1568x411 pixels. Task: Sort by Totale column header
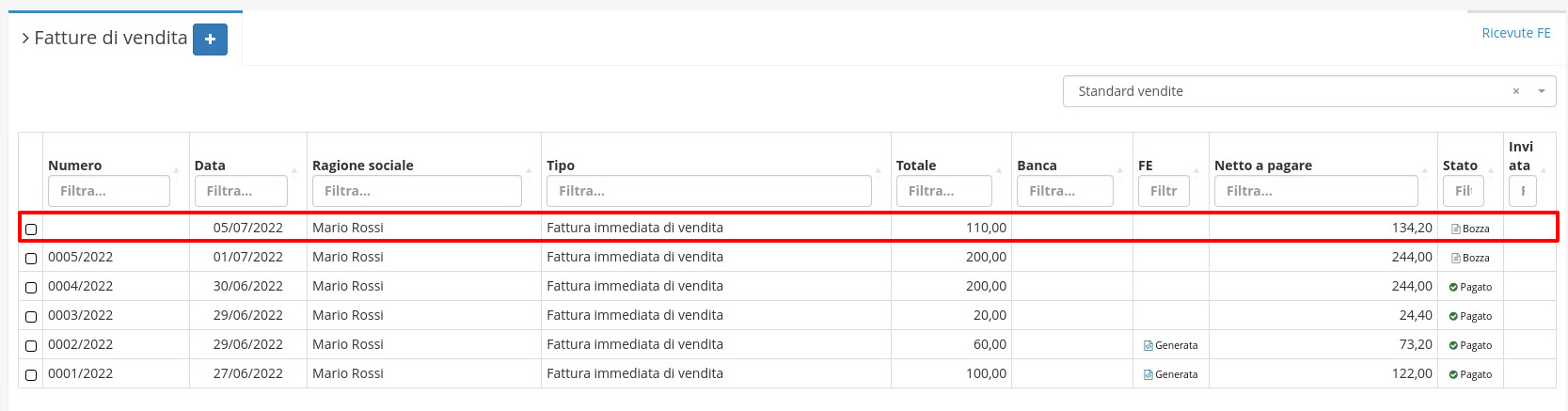[x=916, y=166]
